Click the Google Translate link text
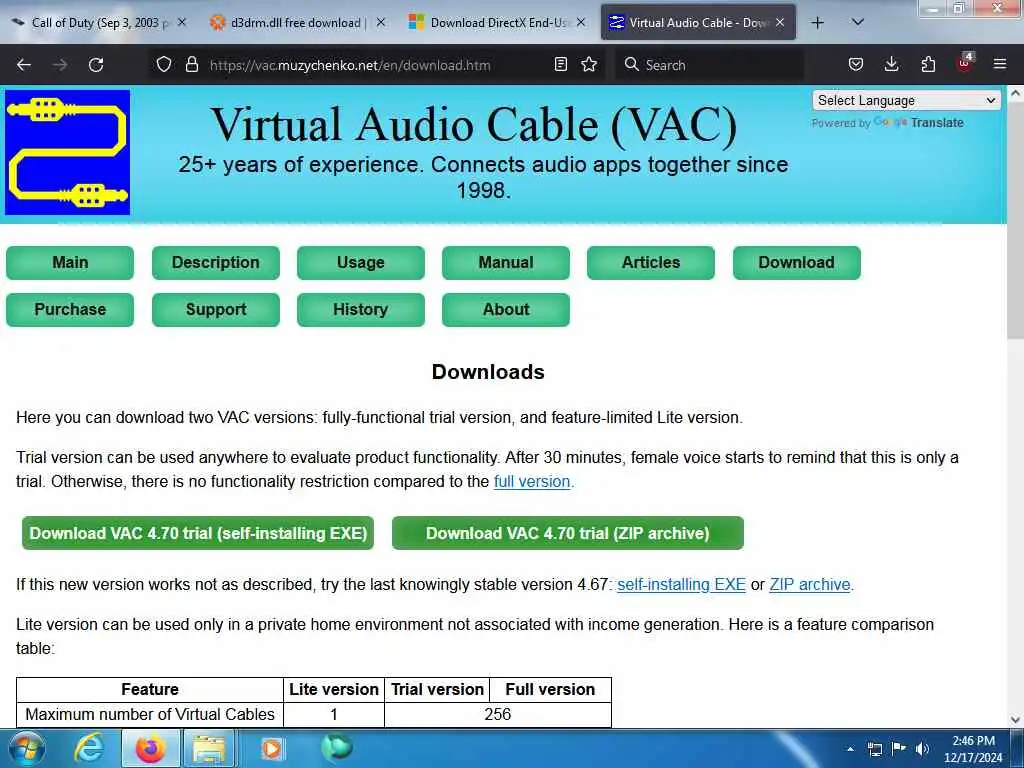 [920, 122]
